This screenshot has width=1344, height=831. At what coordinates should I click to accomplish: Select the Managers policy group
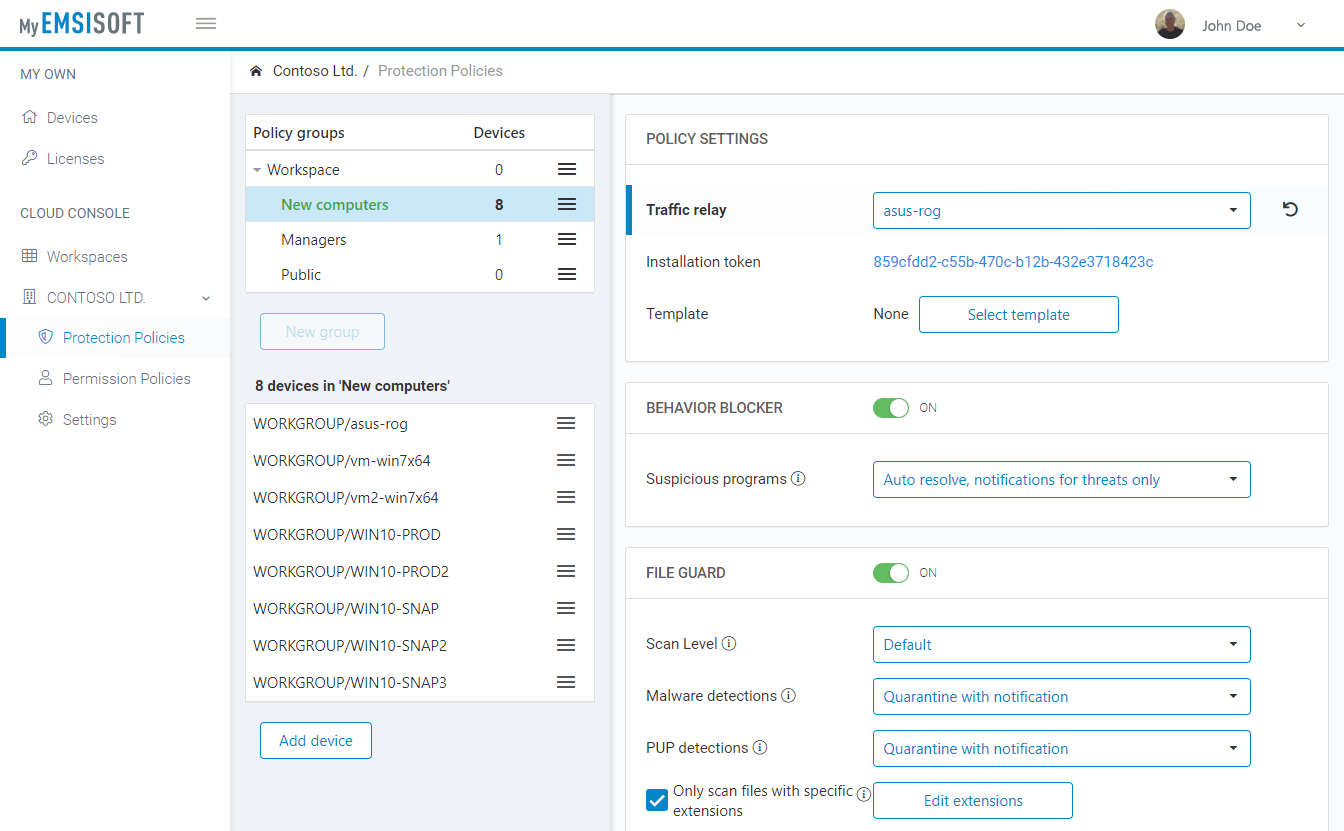pyautogui.click(x=420, y=240)
